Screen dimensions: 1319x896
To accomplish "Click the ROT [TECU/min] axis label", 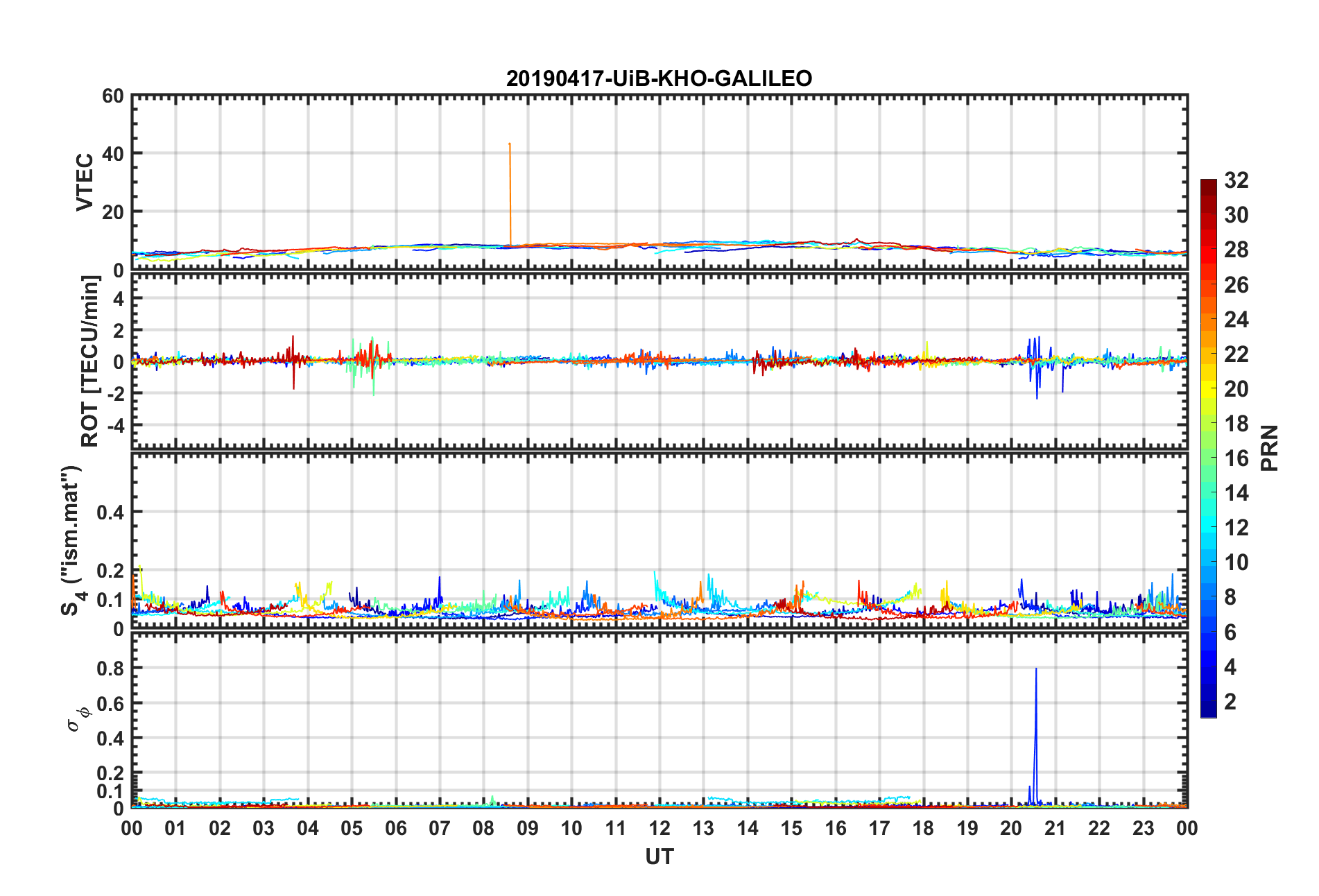I will [90, 361].
